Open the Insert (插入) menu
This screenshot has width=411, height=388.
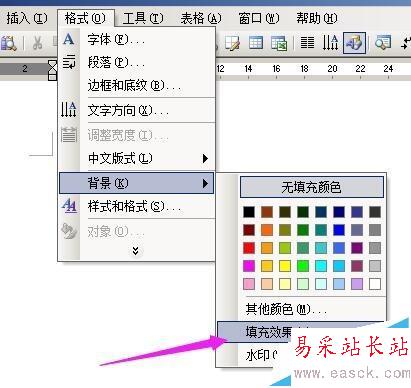pyautogui.click(x=27, y=18)
